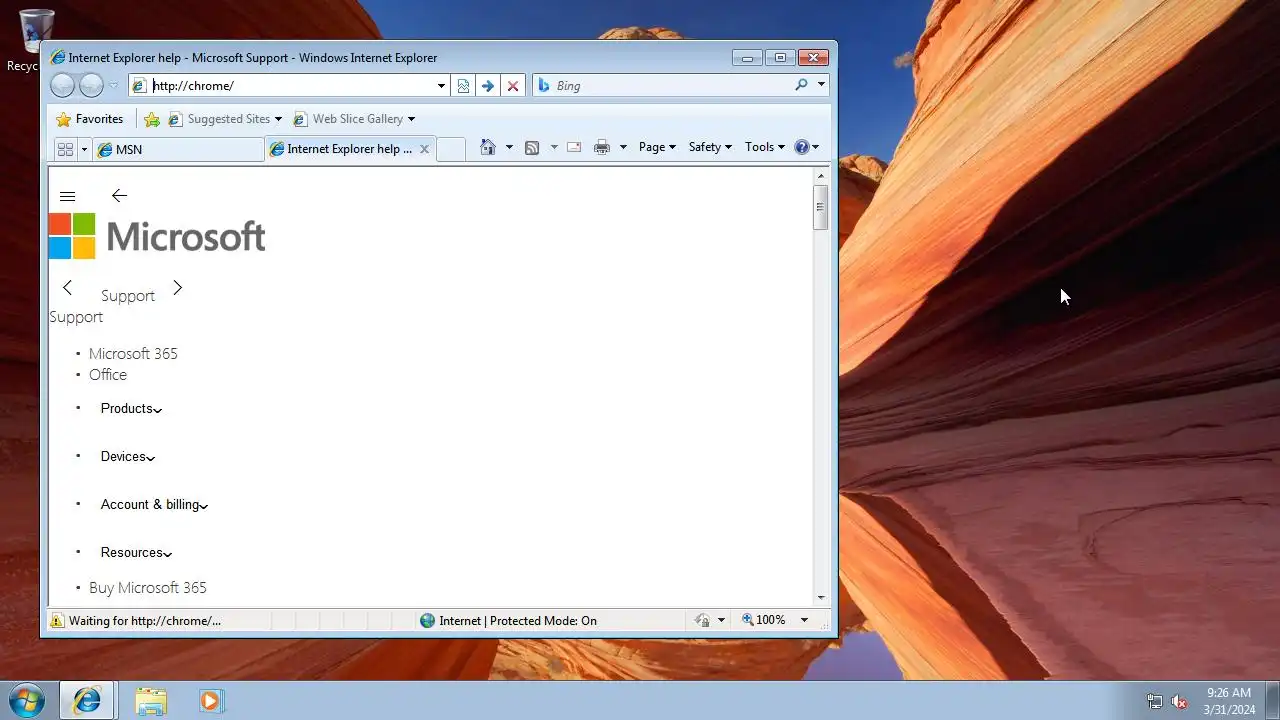Open the Home button dropdown arrow

(x=509, y=147)
